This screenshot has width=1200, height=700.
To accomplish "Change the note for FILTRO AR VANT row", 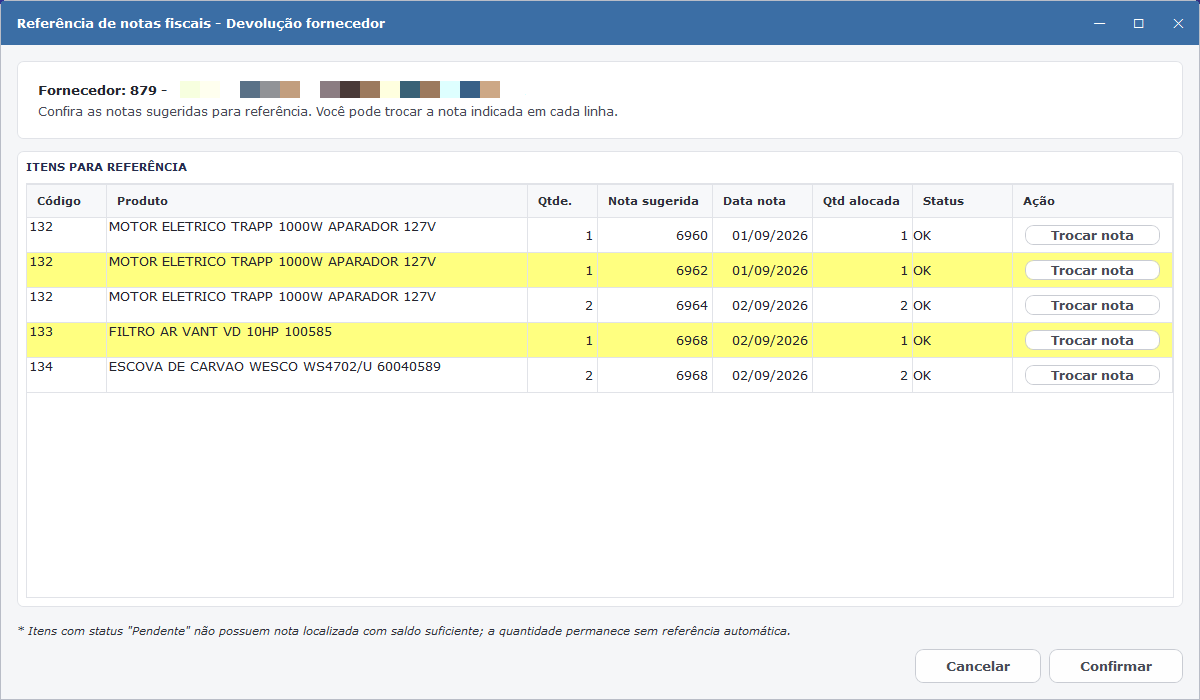I will point(1092,341).
